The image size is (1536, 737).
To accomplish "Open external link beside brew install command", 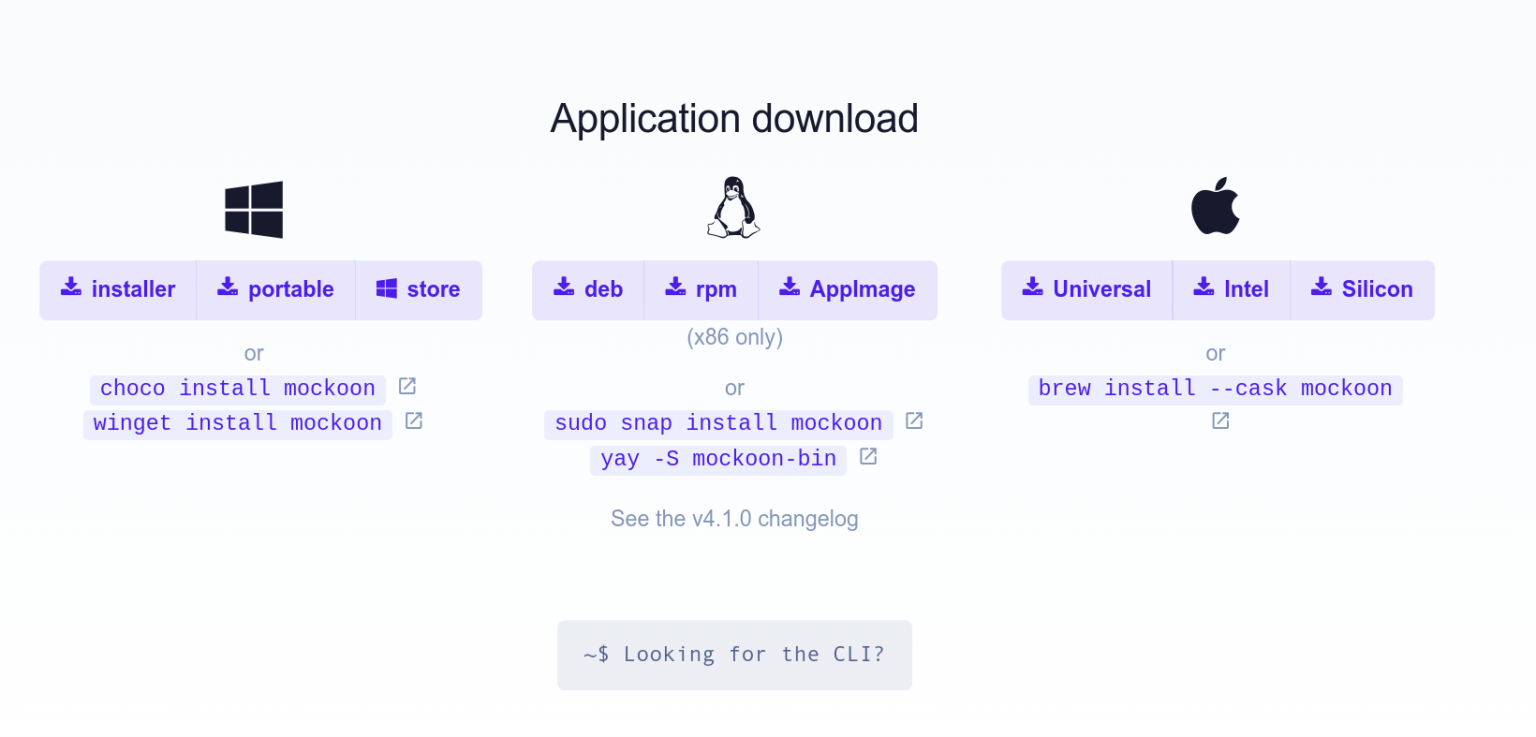I will point(1219,421).
